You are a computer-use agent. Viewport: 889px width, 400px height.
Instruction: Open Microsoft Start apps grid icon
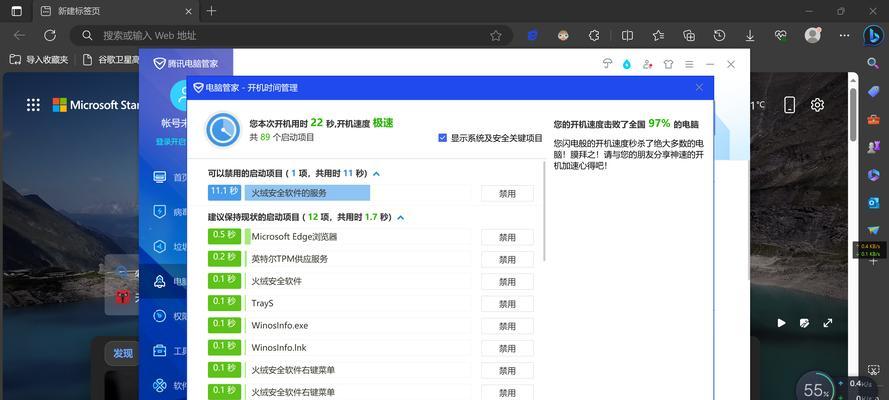[33, 105]
